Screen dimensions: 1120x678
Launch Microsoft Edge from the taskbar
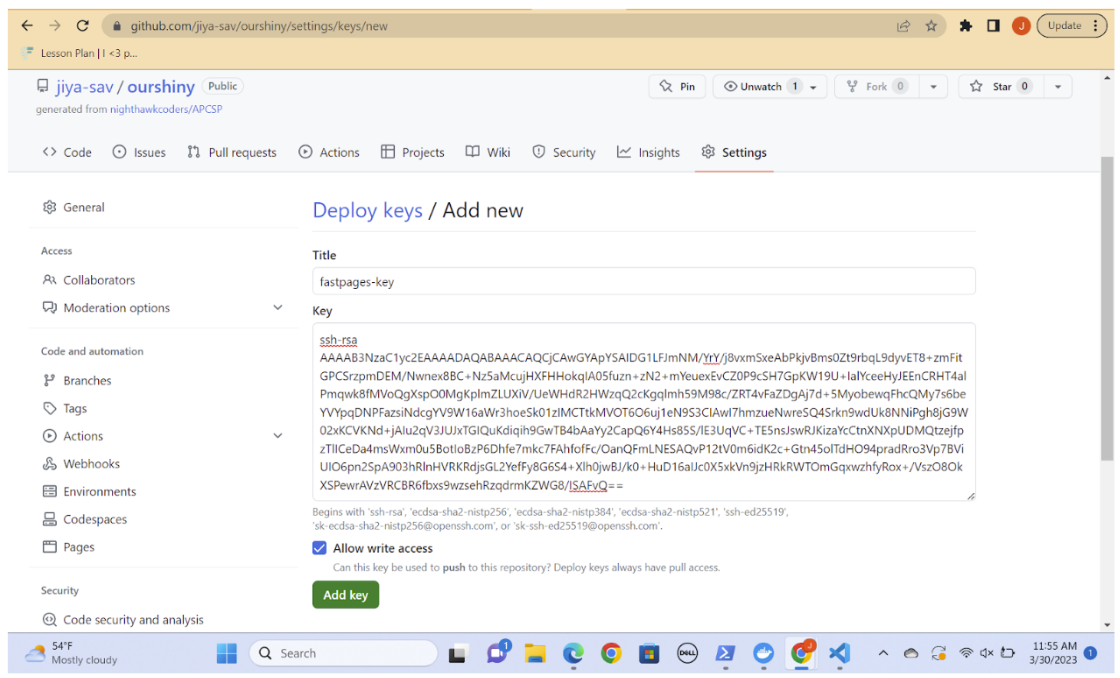click(573, 654)
